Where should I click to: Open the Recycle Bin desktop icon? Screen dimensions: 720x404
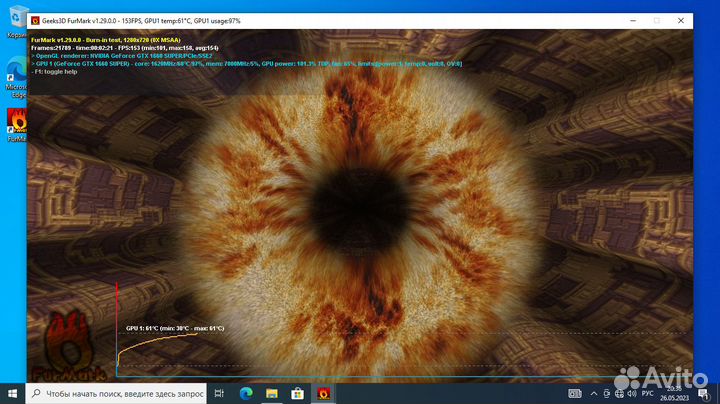point(18,21)
